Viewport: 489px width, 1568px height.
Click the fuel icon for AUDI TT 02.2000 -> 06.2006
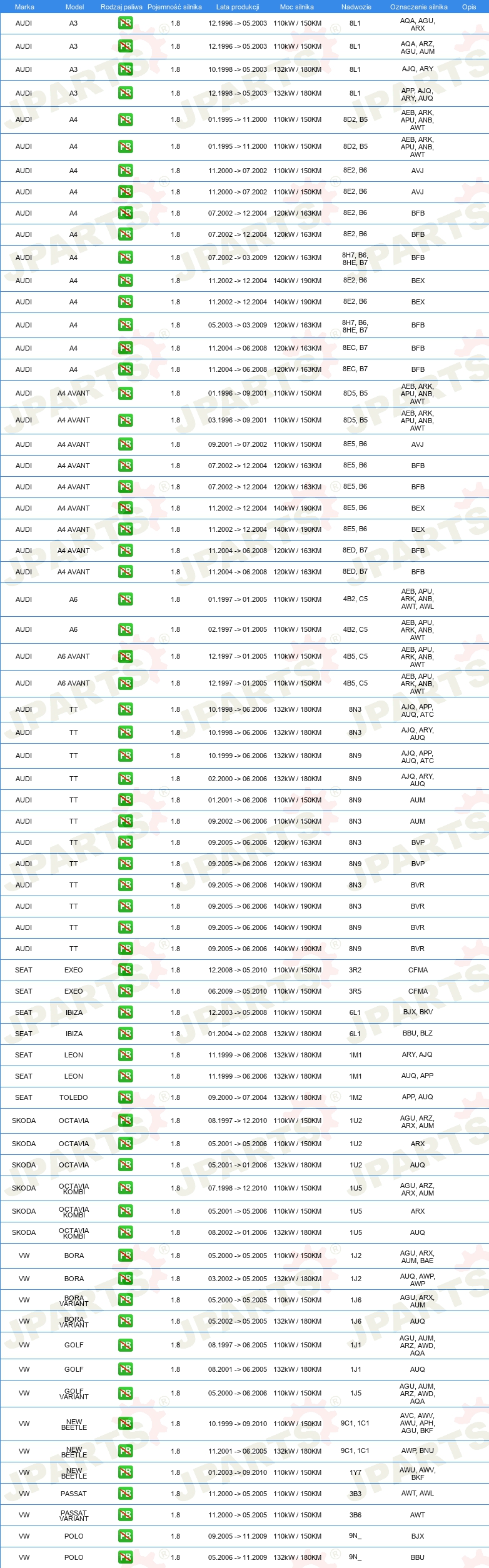click(x=126, y=779)
